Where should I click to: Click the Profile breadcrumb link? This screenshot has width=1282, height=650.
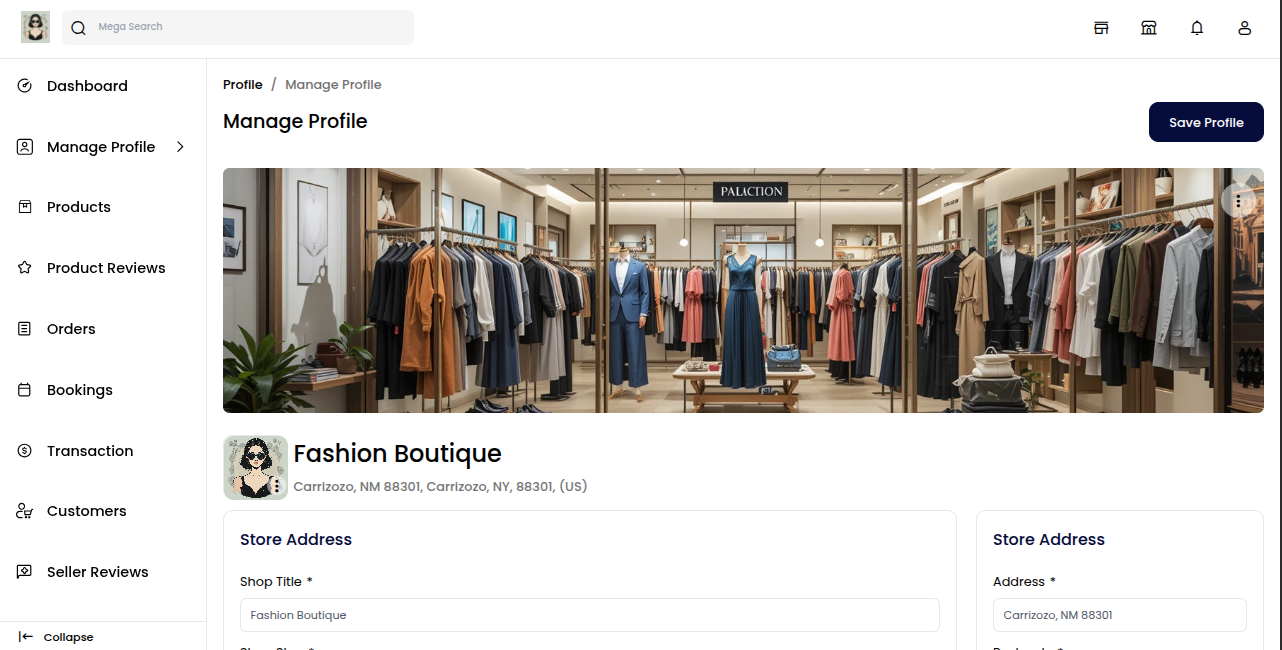[x=243, y=85]
